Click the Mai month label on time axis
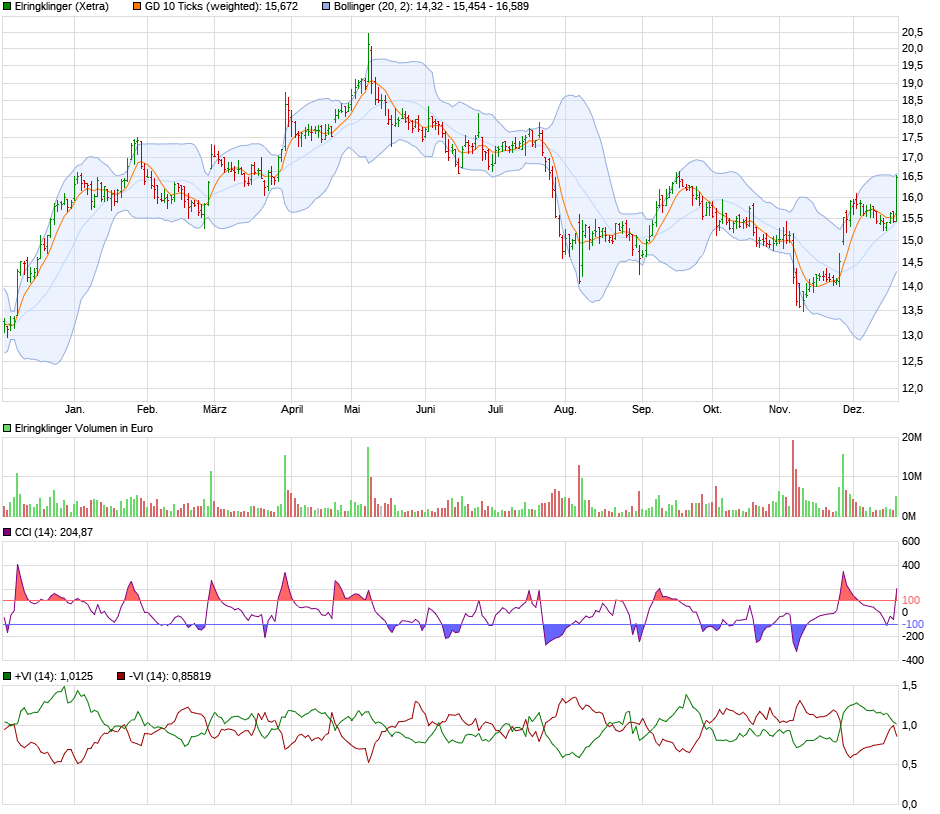This screenshot has width=940, height=814. (x=352, y=409)
